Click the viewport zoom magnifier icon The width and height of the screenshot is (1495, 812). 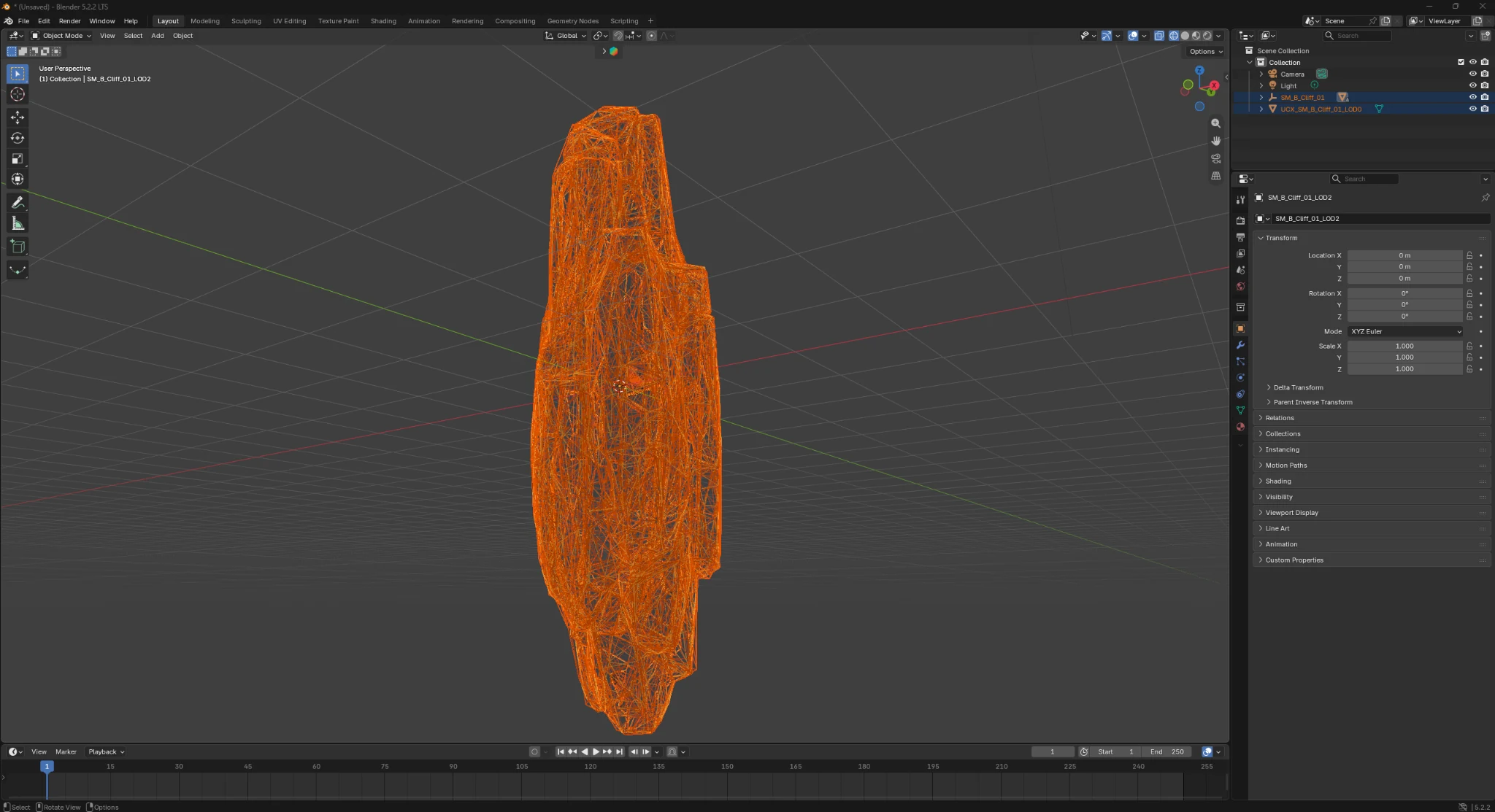(1215, 123)
